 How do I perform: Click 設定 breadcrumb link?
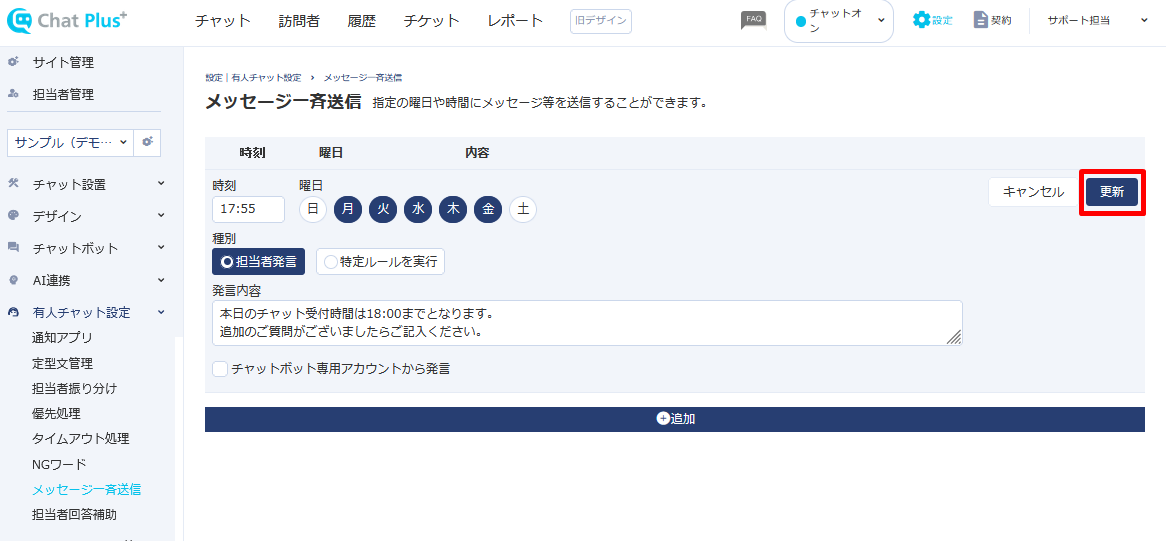tap(214, 77)
